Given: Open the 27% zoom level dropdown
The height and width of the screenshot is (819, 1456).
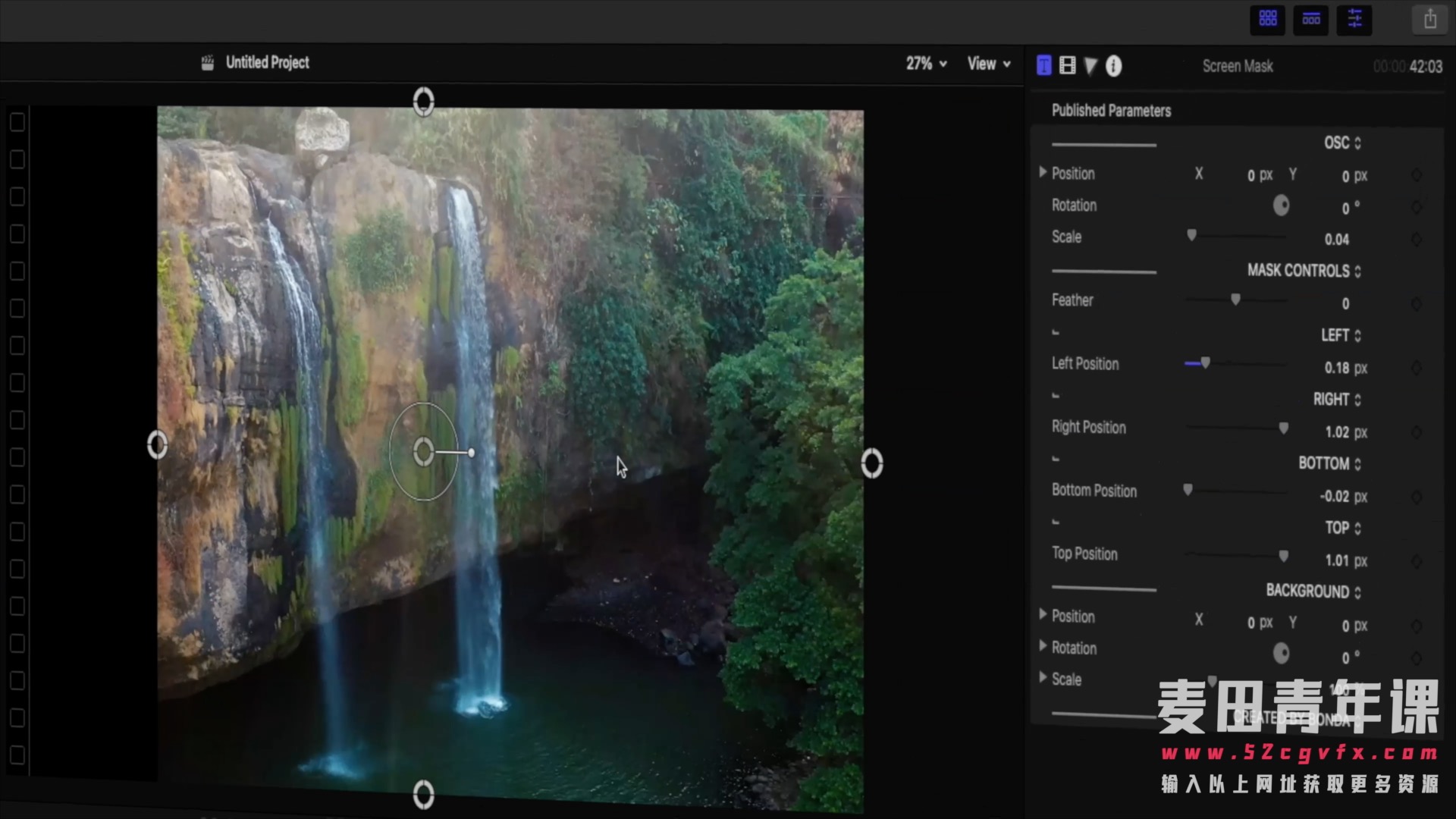Looking at the screenshot, I should (926, 64).
